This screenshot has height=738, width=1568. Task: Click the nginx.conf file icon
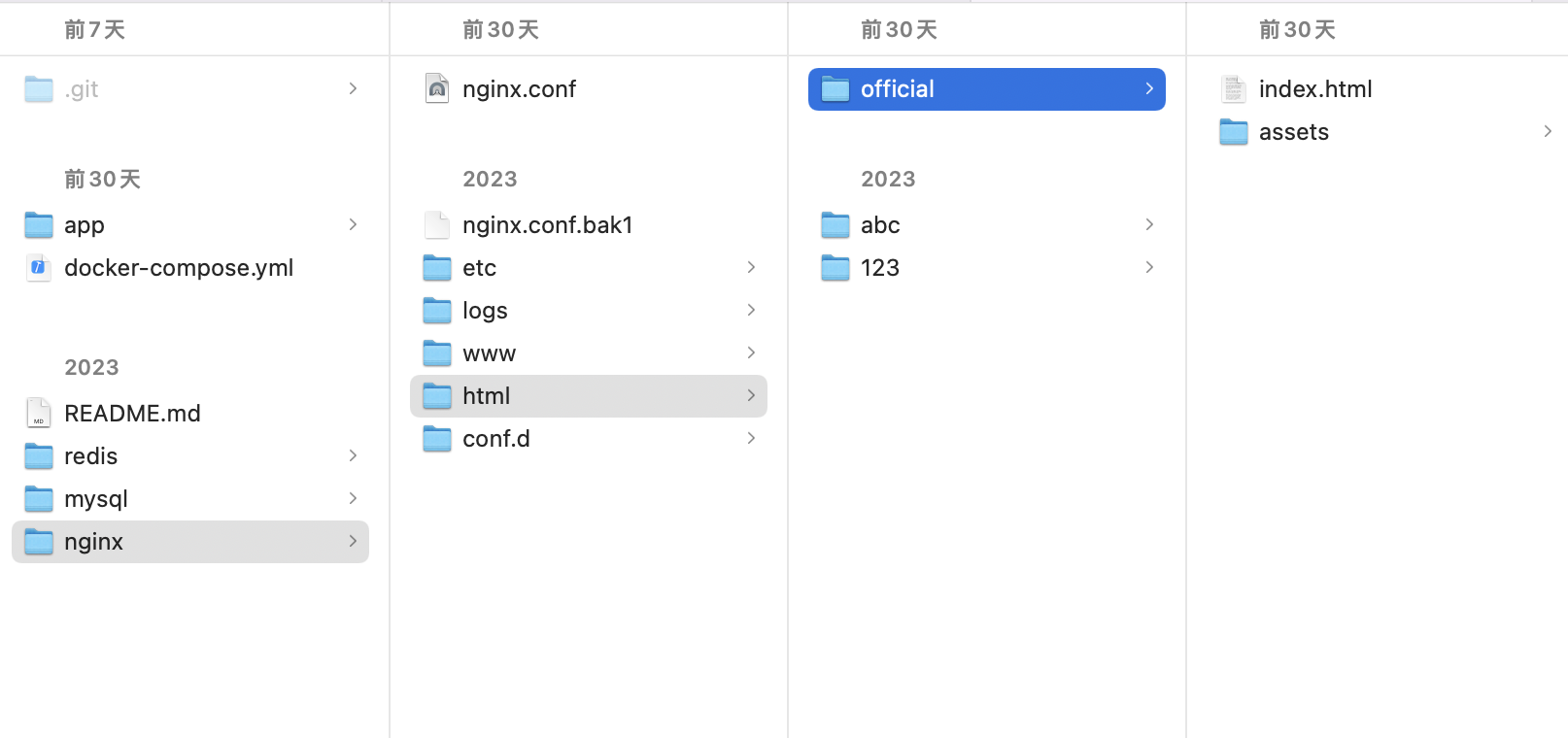437,89
